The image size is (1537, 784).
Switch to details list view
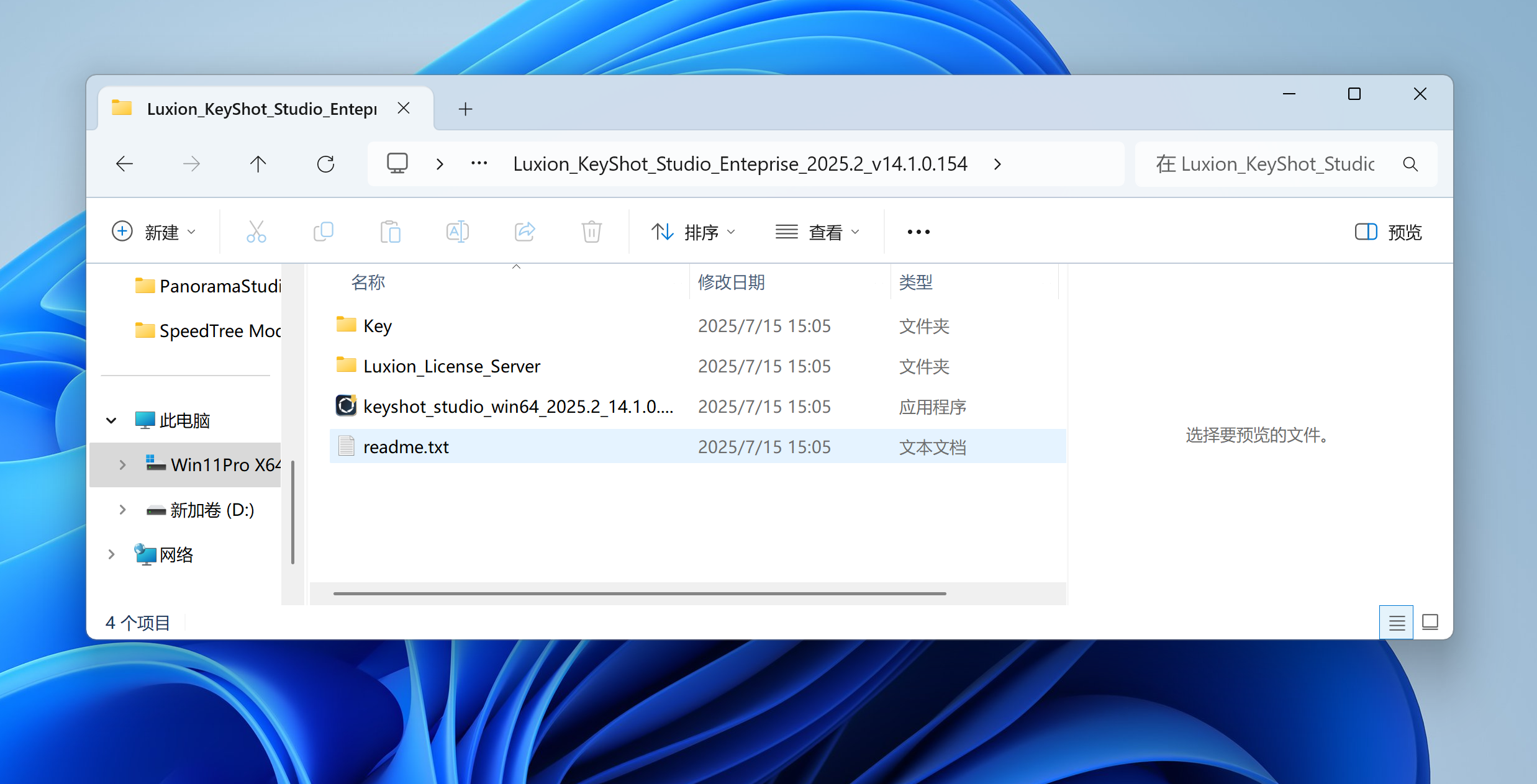1396,622
